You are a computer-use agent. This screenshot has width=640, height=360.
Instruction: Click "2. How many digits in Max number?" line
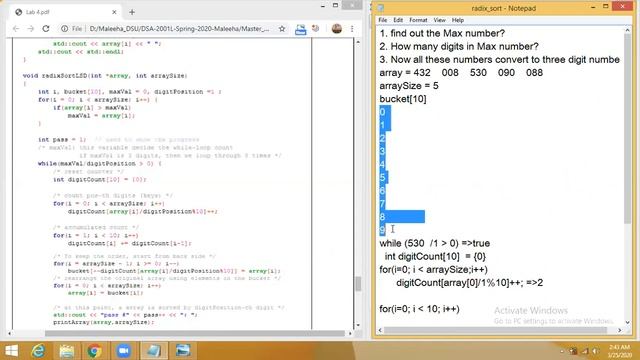pos(459,47)
